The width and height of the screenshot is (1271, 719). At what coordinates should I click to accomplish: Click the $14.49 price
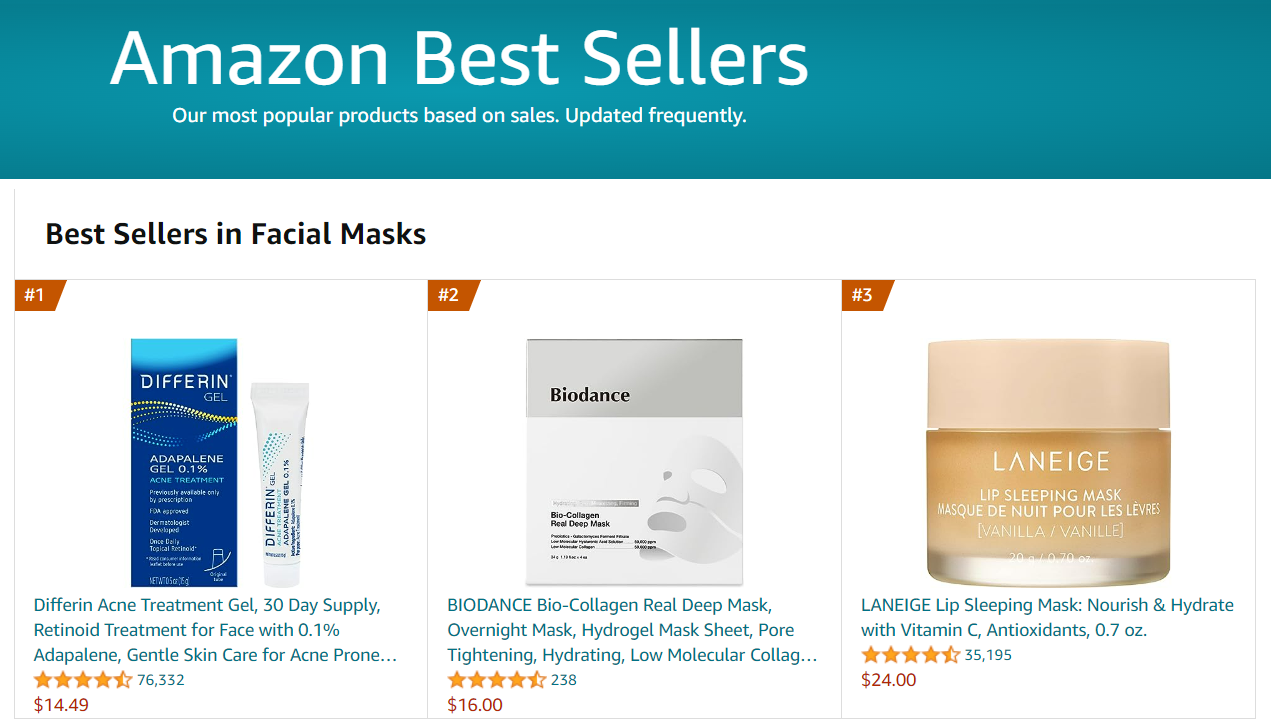61,705
